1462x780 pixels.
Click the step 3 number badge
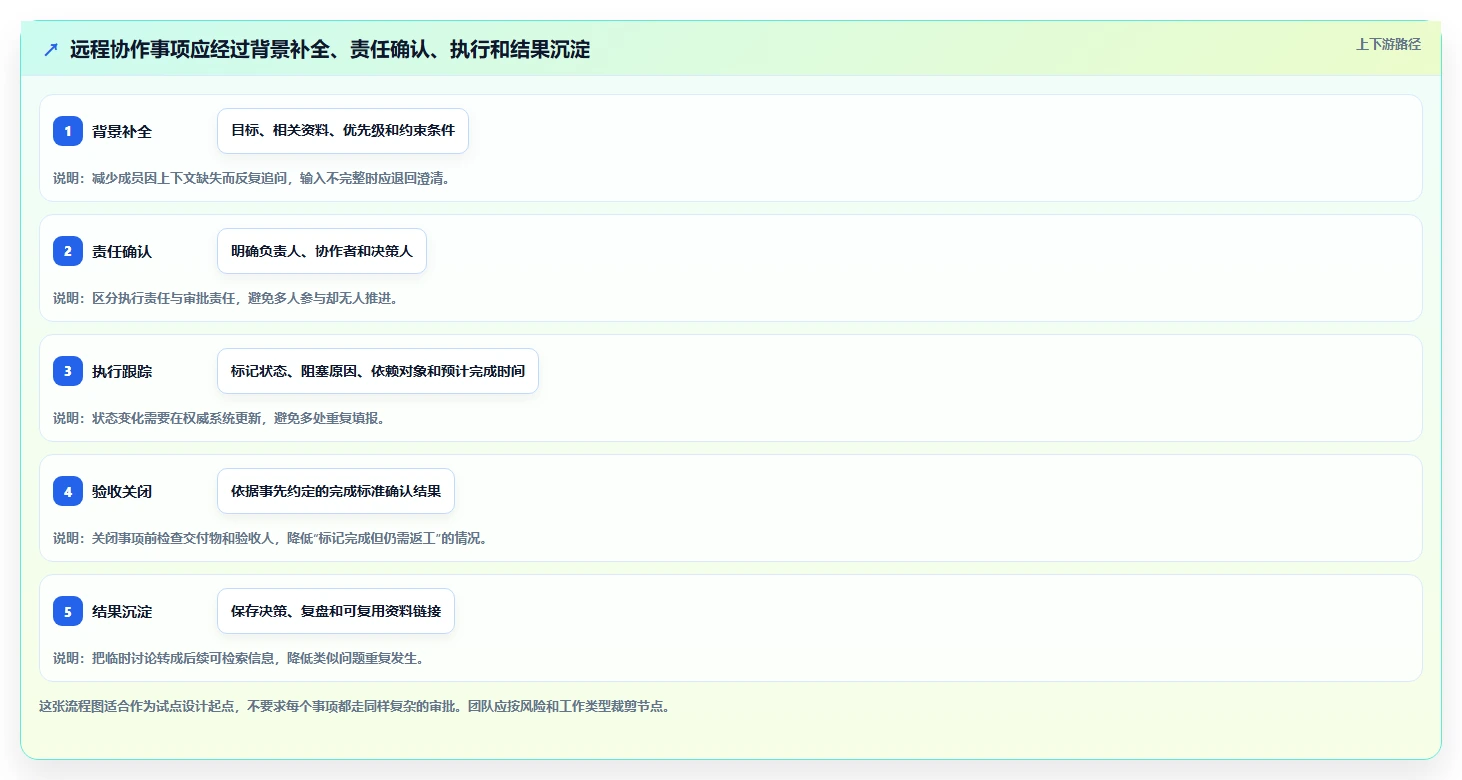[x=68, y=371]
